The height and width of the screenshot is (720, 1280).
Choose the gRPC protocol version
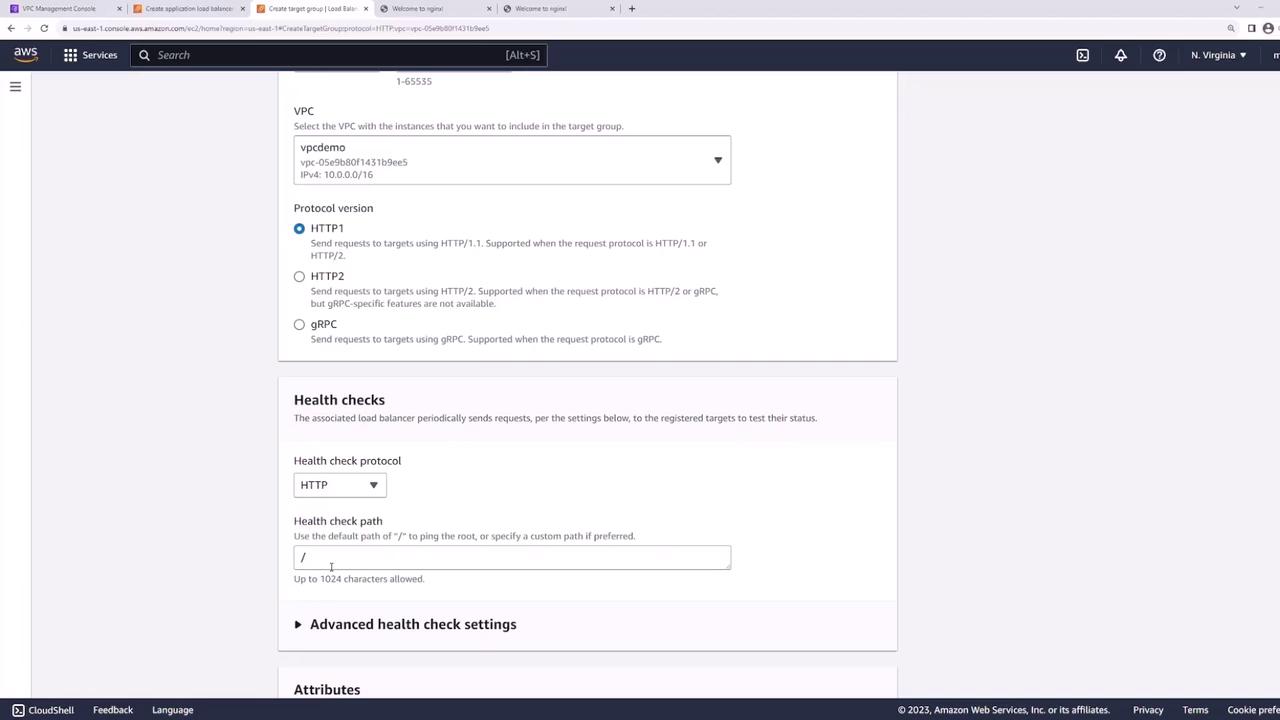(x=299, y=325)
